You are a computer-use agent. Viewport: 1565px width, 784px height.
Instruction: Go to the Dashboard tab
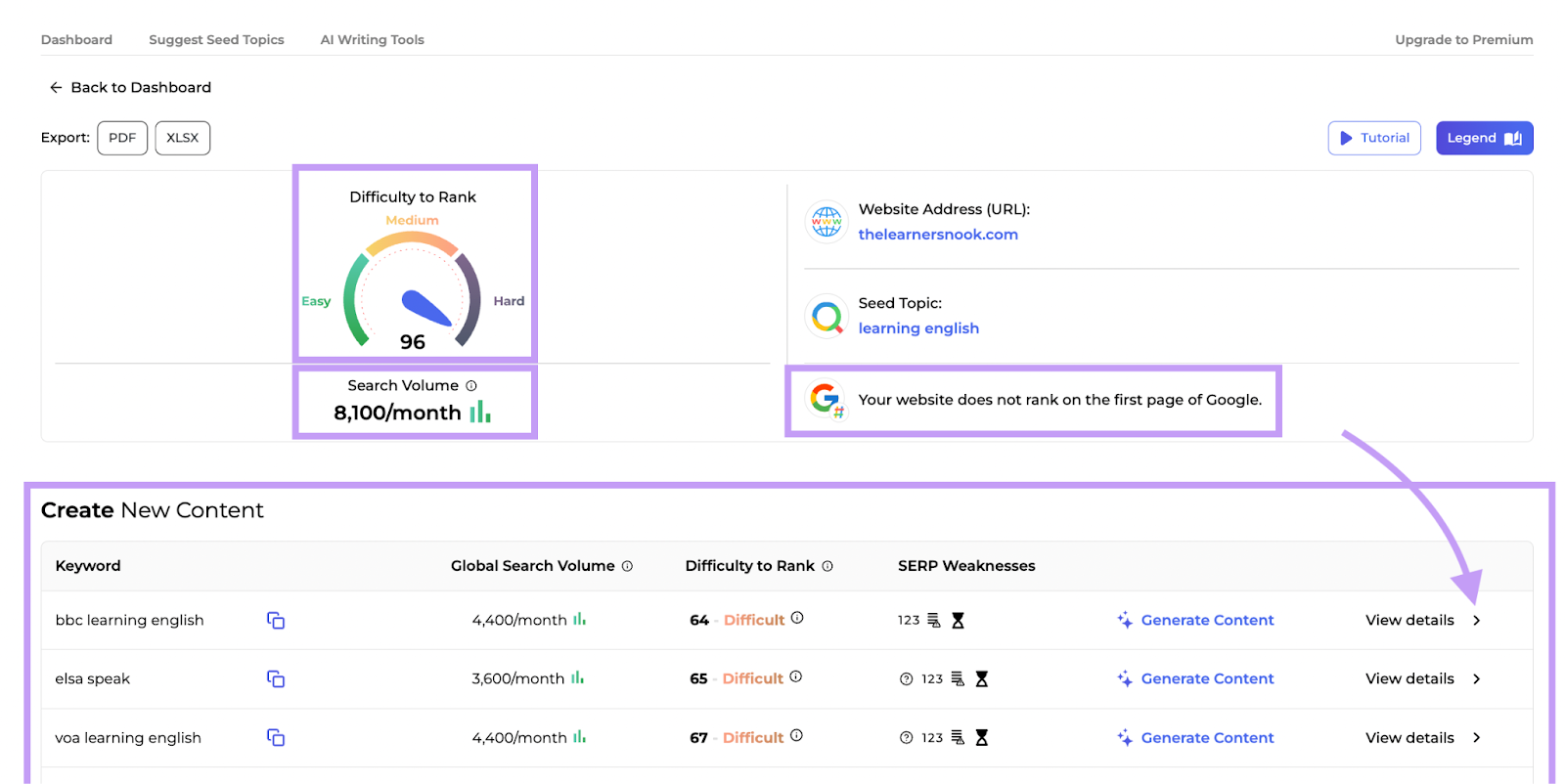tap(76, 40)
